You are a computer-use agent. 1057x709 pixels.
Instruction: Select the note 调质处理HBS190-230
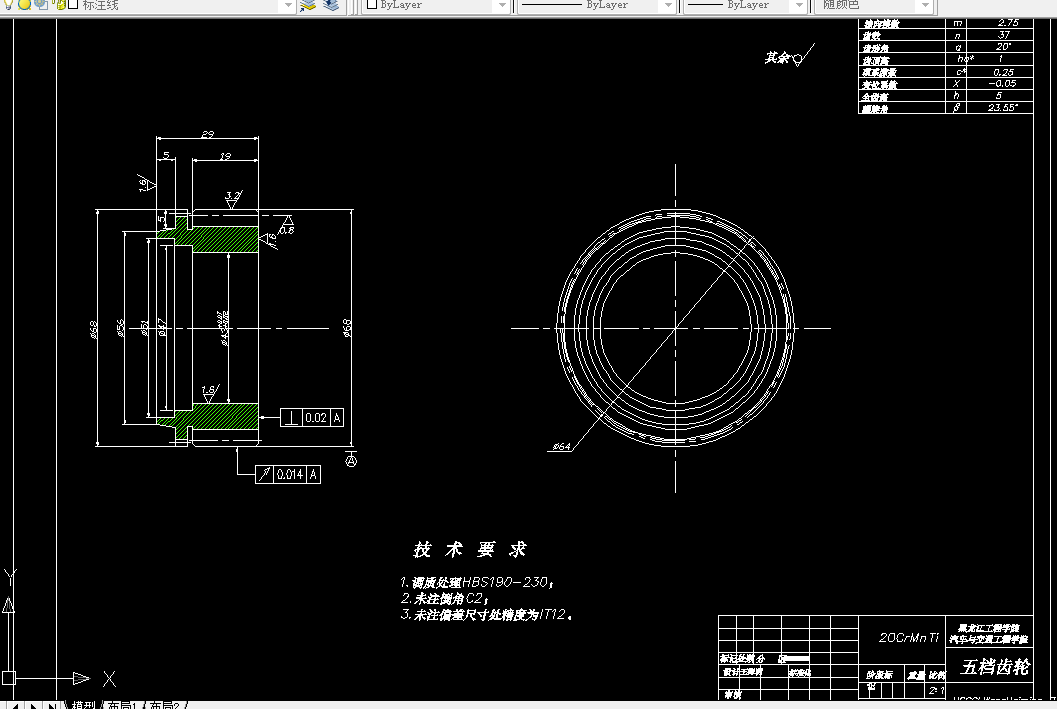477,582
